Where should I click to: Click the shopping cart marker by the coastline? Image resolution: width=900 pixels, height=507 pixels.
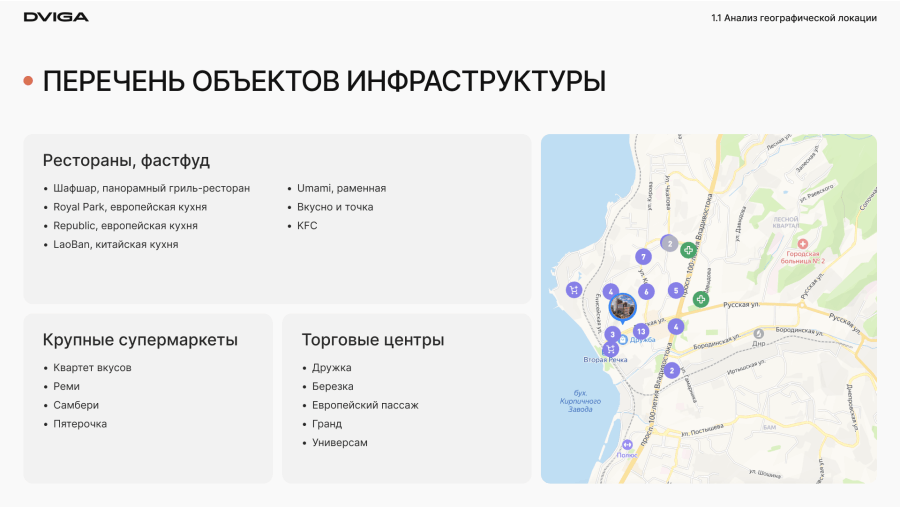[574, 290]
